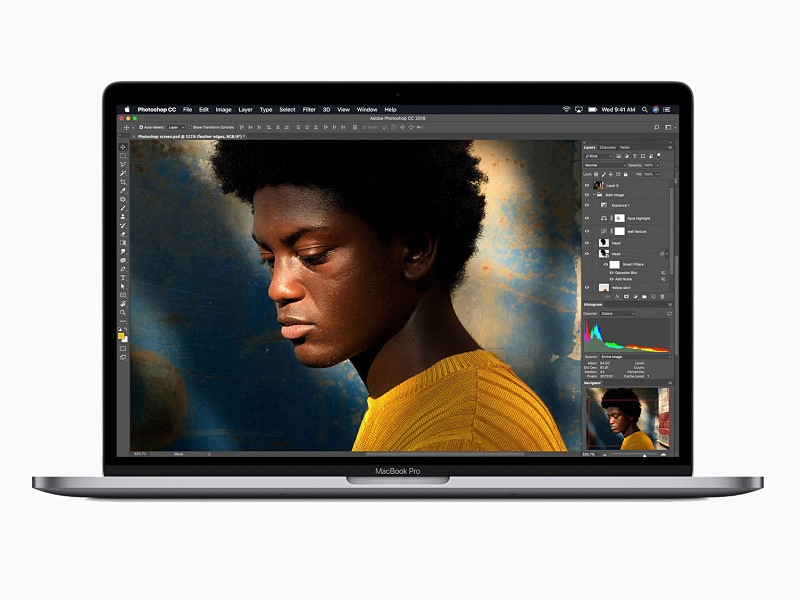Collapse the Main Image group chevron
The width and height of the screenshot is (800, 600).
click(594, 195)
